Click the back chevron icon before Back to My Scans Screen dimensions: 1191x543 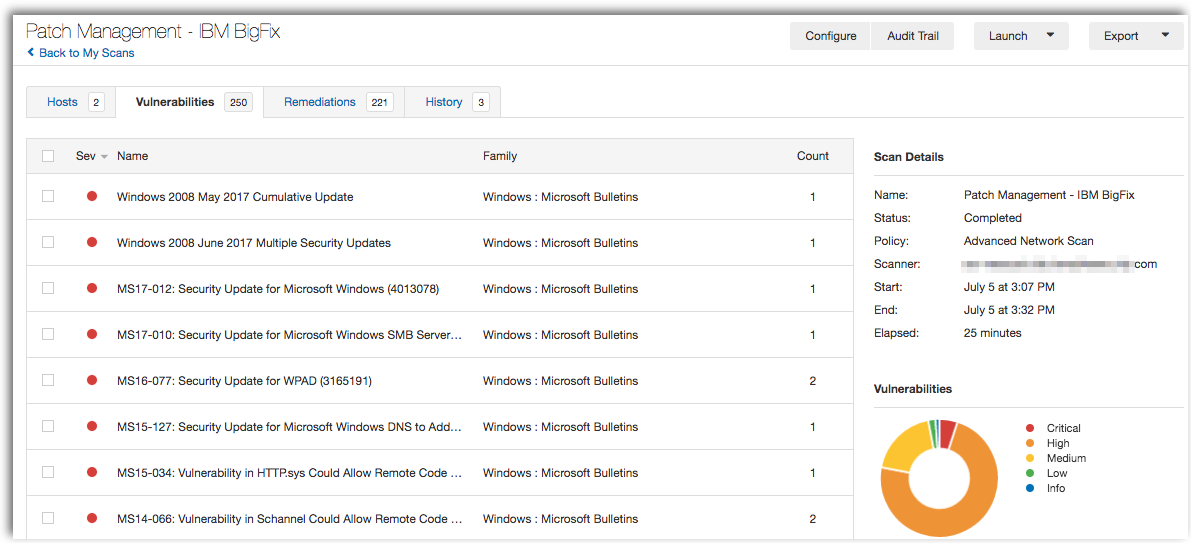(x=30, y=53)
